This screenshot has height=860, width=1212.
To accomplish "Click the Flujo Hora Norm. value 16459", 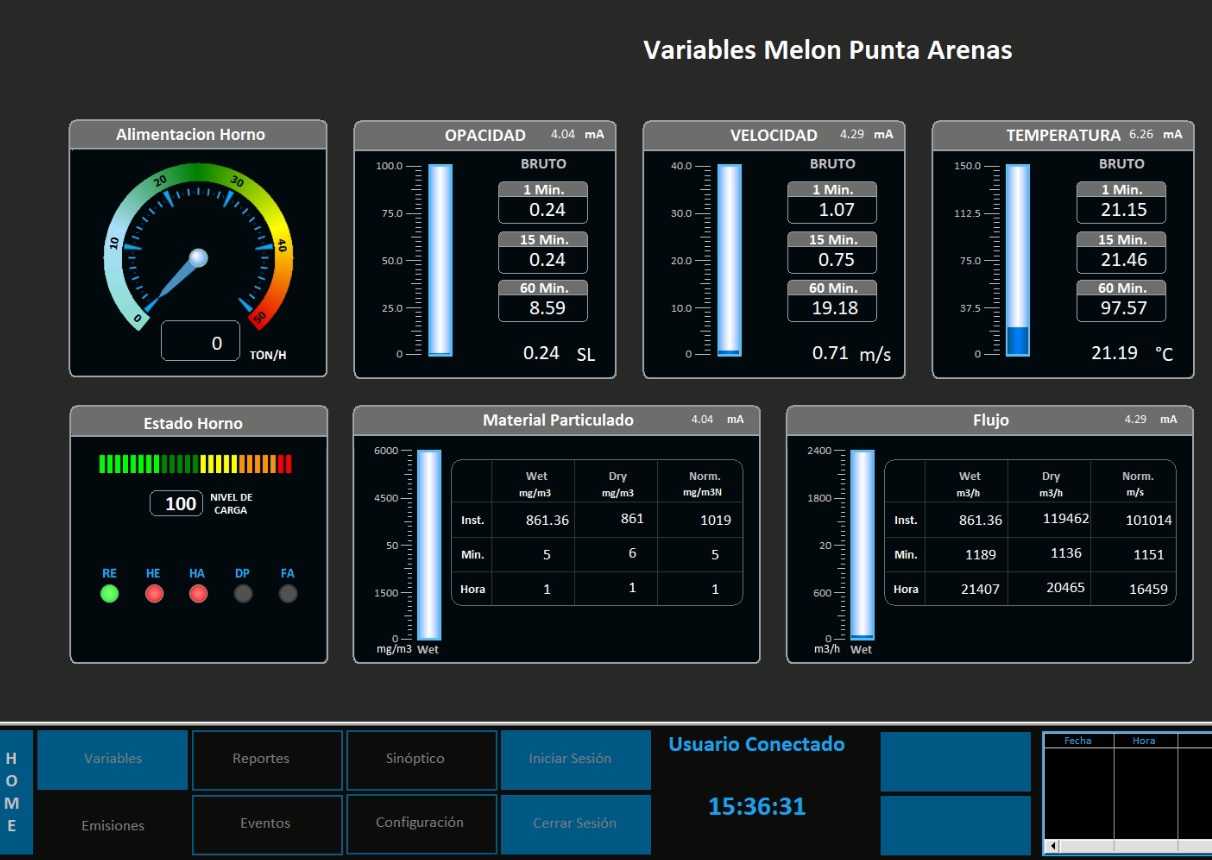I will [1148, 589].
